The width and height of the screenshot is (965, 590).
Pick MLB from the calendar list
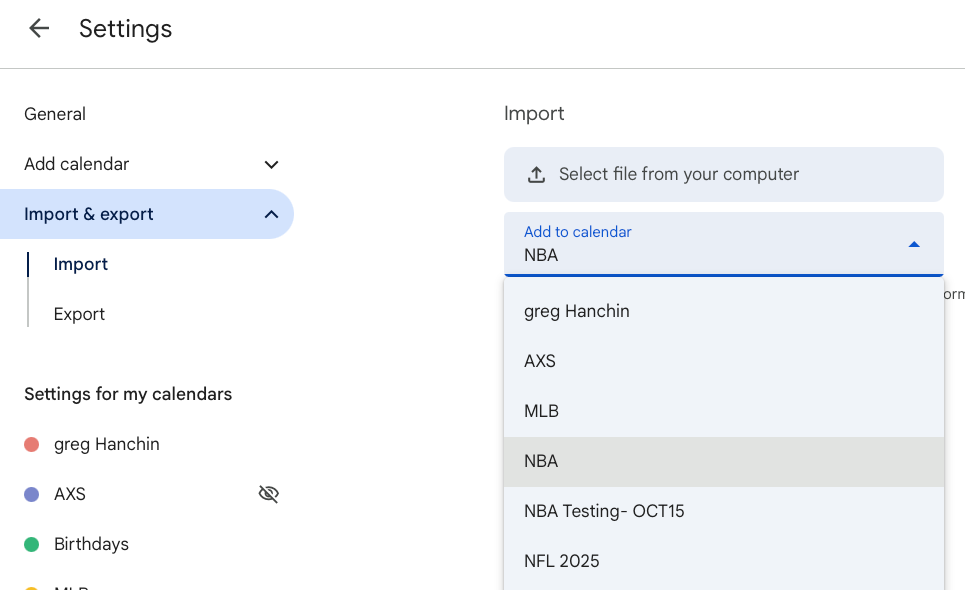[x=541, y=411]
